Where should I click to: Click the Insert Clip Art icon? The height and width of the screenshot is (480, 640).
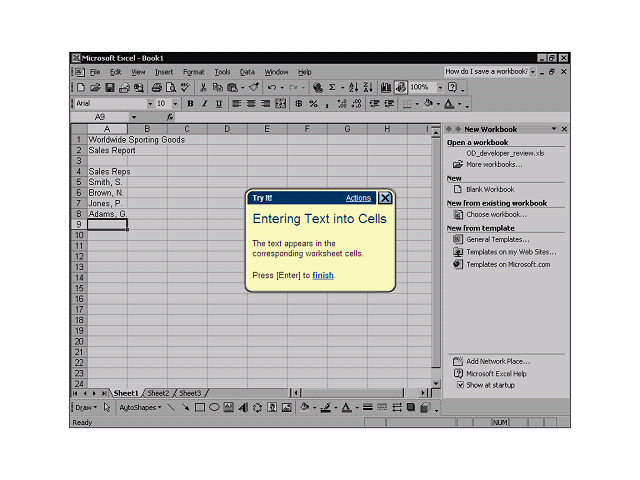pos(272,407)
